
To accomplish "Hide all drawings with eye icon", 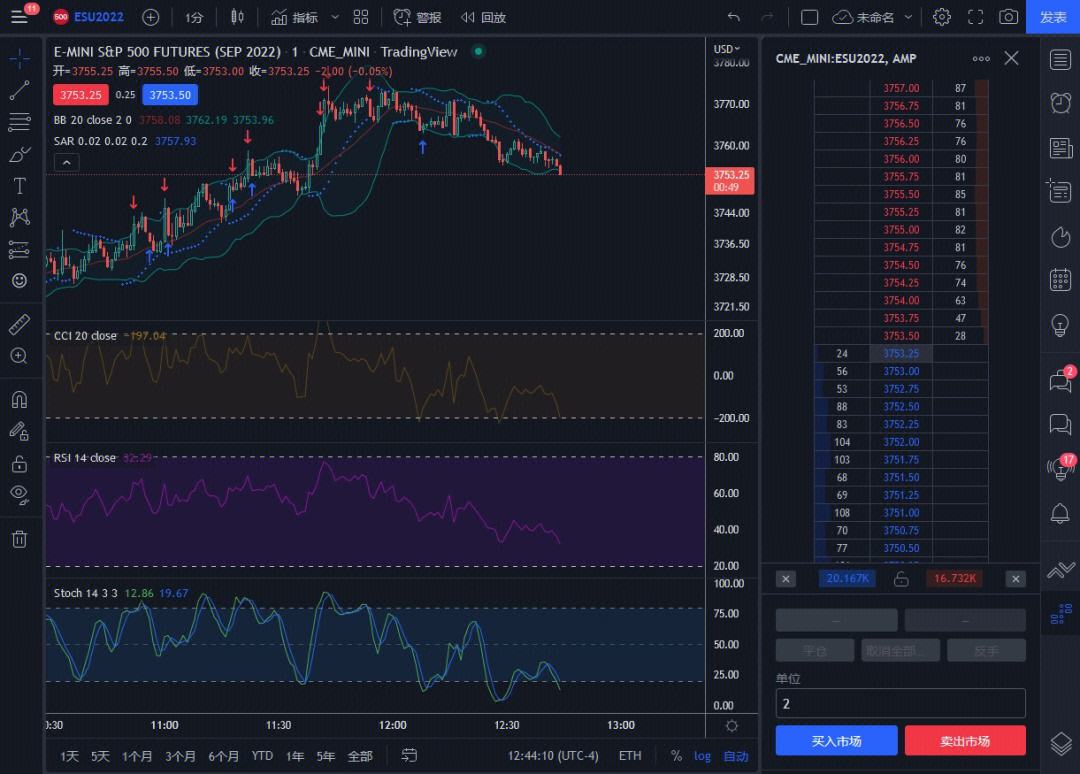I will pyautogui.click(x=19, y=495).
